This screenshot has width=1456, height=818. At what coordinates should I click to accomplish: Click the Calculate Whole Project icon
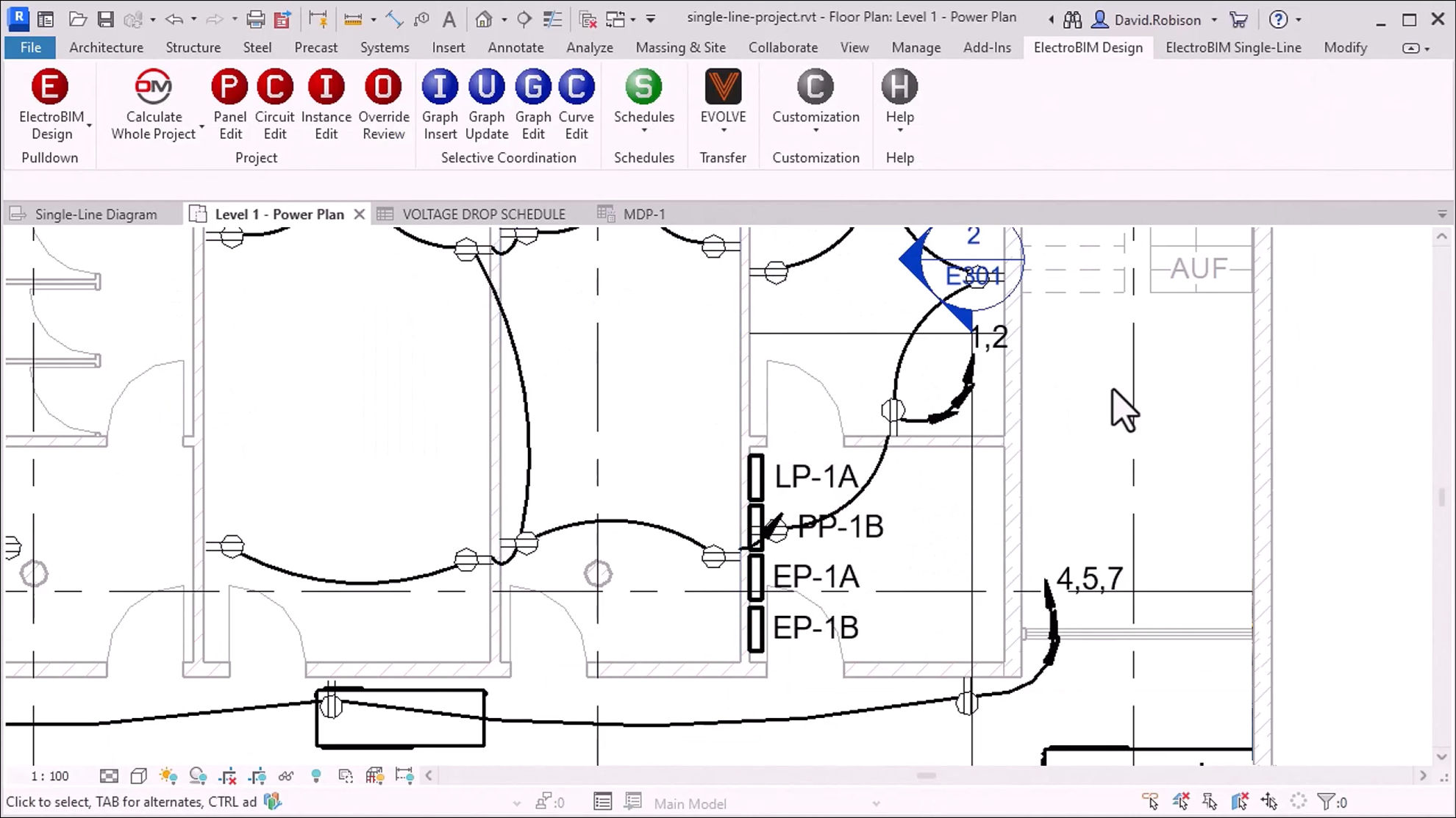click(153, 87)
